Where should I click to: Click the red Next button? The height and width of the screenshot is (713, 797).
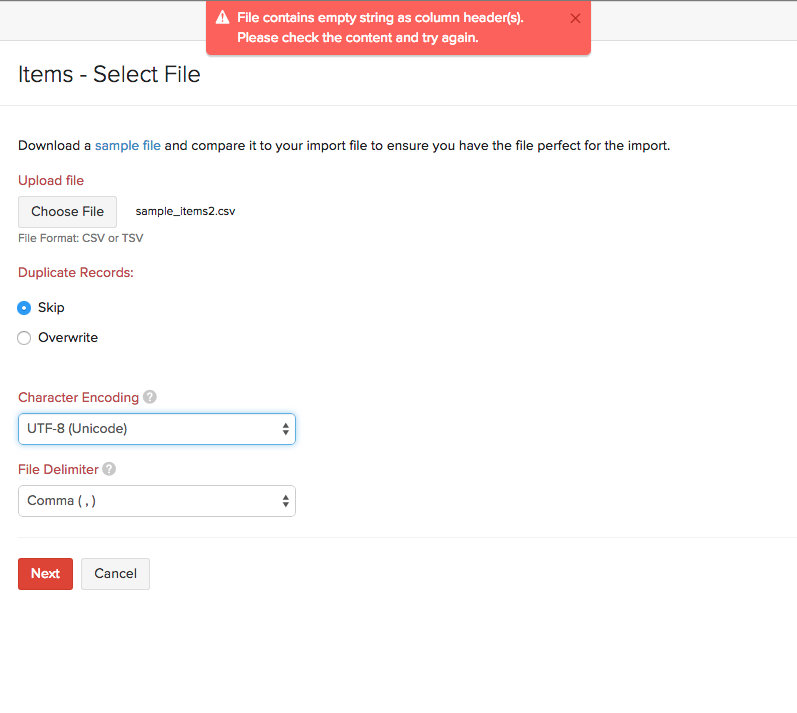[x=45, y=574]
